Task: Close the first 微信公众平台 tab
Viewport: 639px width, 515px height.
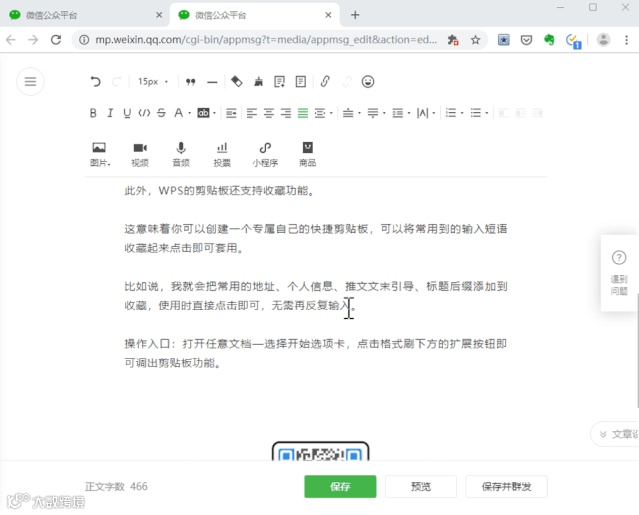Action: [x=159, y=15]
